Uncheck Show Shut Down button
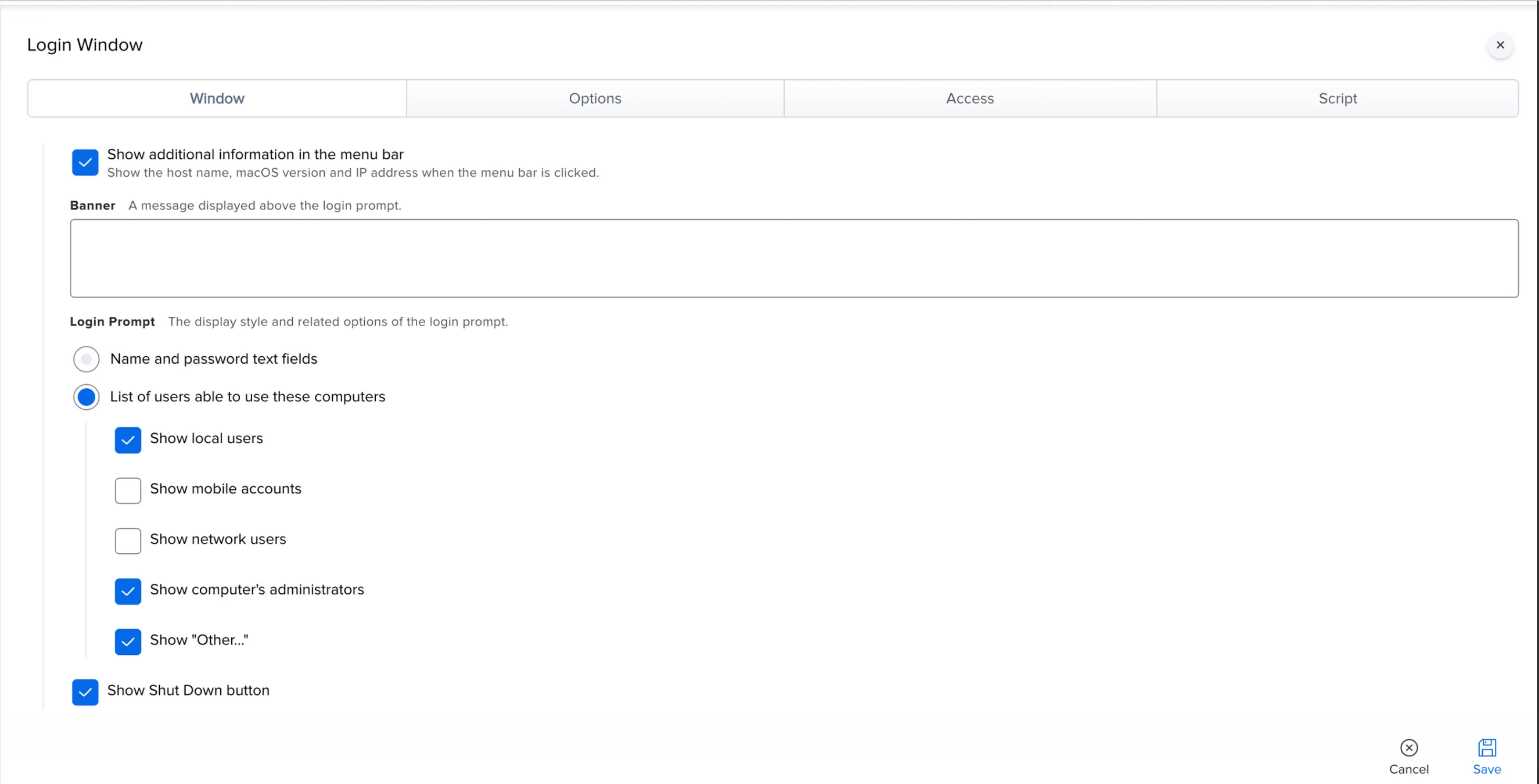Screen dimensions: 1539x784 (x=85, y=692)
